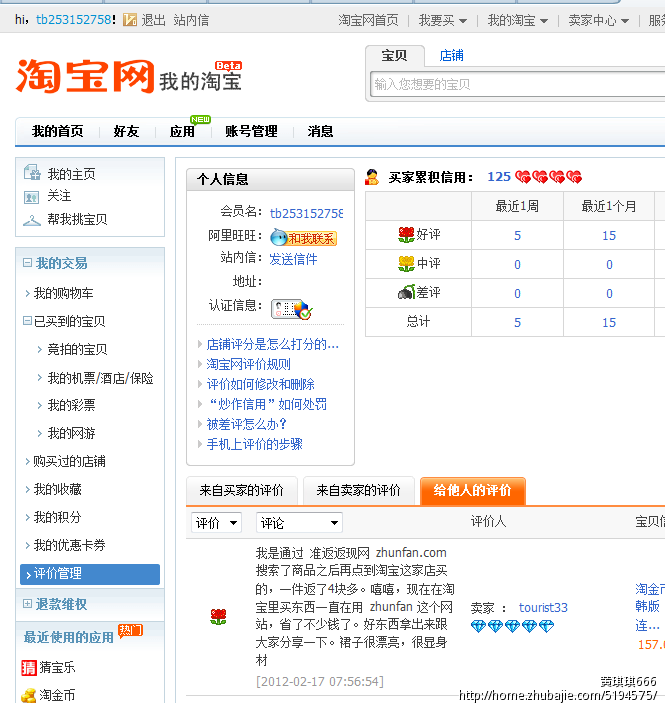Click seller name tourist33 link
Screen dimensions: 665x703
coord(543,608)
